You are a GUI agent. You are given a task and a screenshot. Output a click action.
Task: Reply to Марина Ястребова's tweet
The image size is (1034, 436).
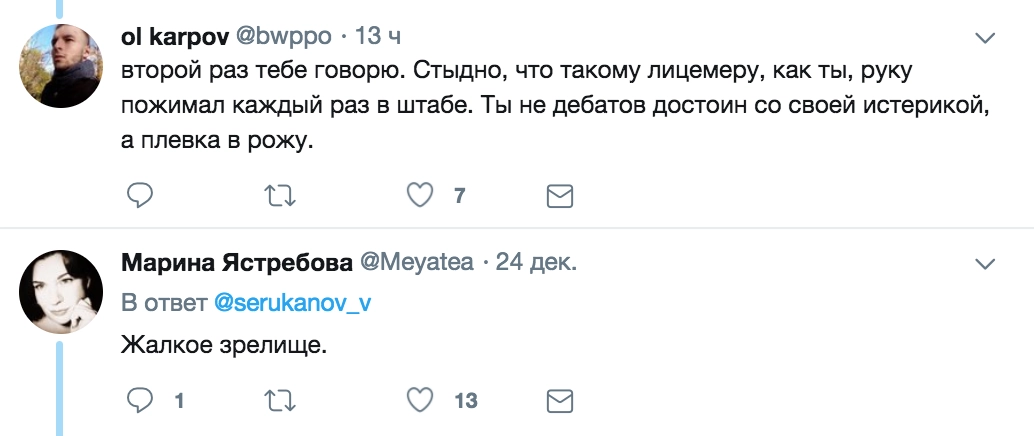pyautogui.click(x=140, y=401)
